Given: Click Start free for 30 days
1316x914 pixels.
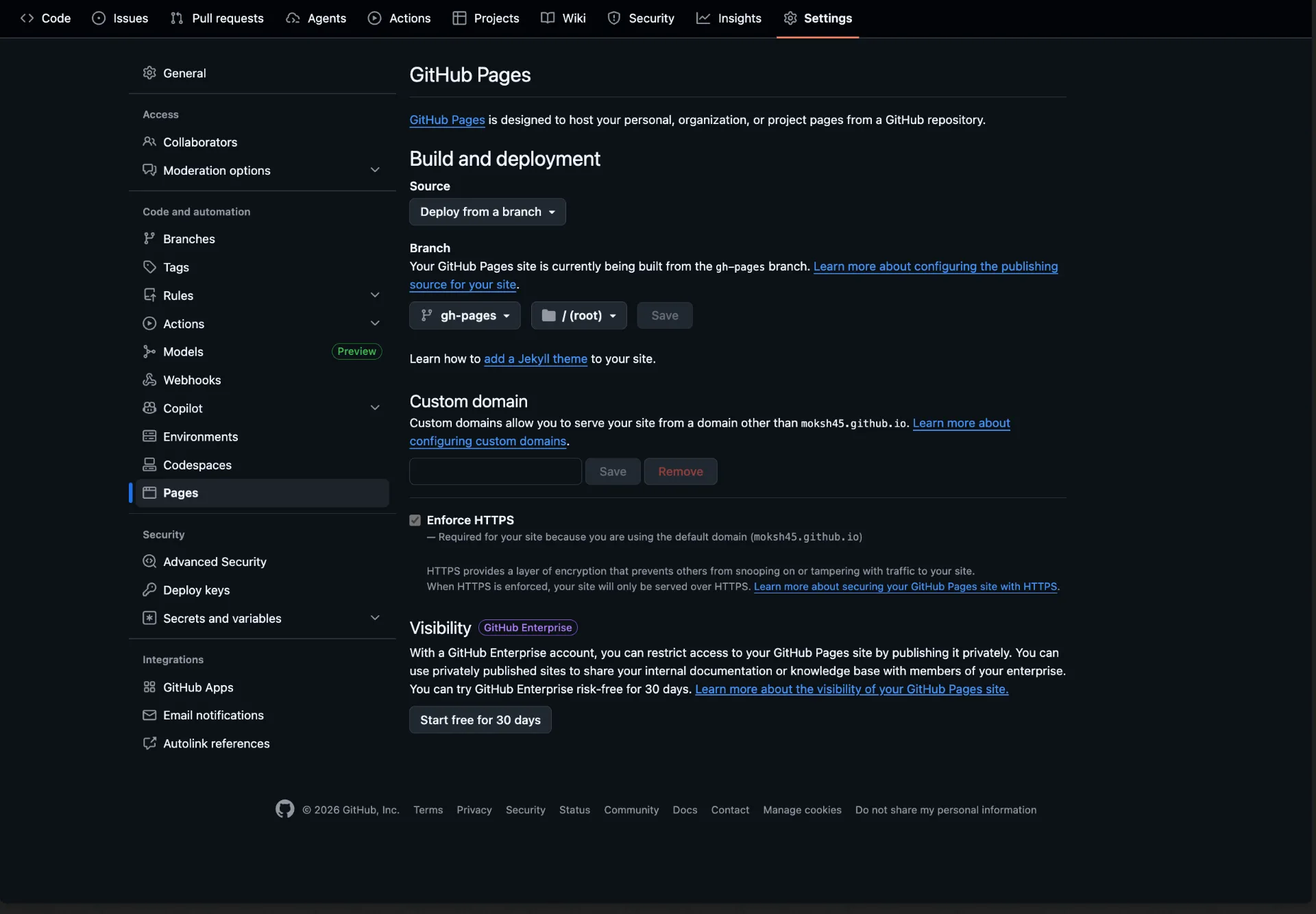Looking at the screenshot, I should pyautogui.click(x=480, y=720).
